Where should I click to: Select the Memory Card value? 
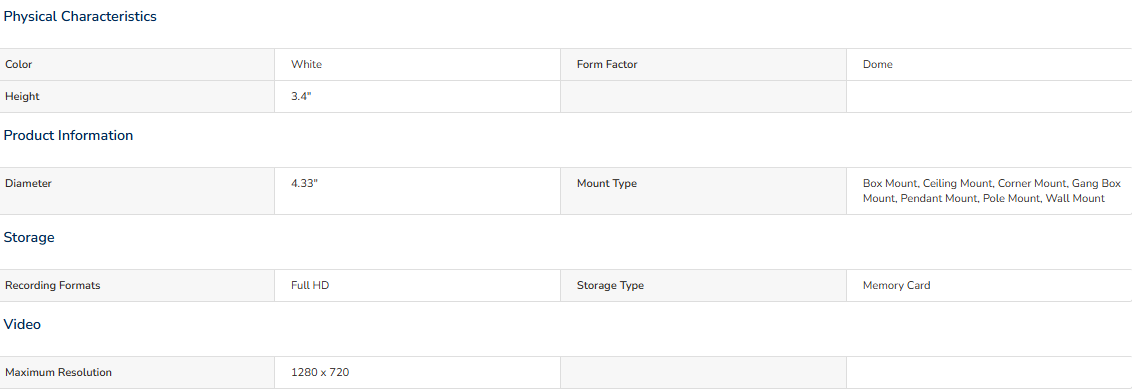pyautogui.click(x=897, y=286)
